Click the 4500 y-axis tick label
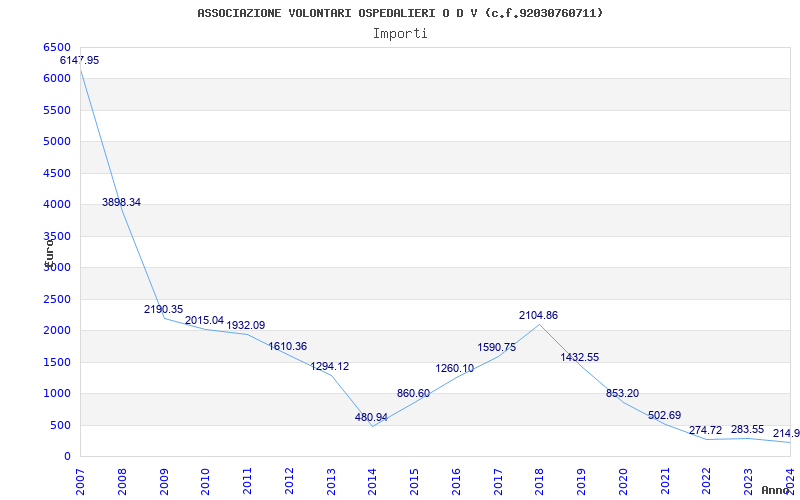 pyautogui.click(x=57, y=173)
